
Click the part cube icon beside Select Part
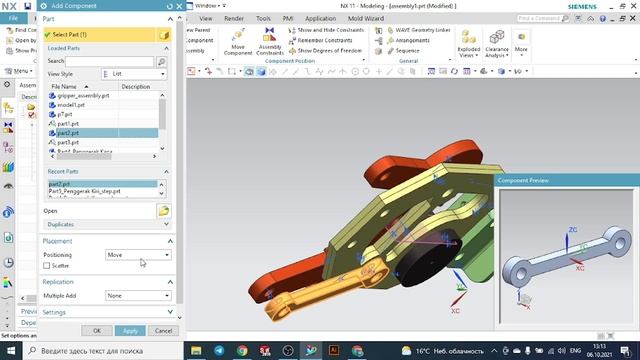[164, 35]
